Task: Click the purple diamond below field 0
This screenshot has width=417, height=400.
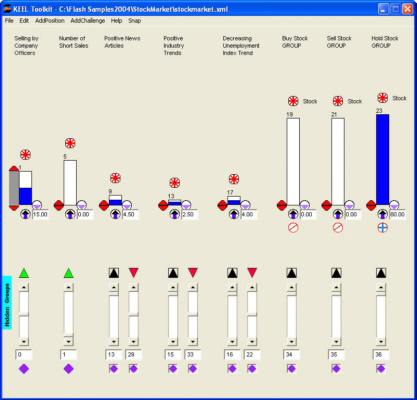Action: (24, 369)
